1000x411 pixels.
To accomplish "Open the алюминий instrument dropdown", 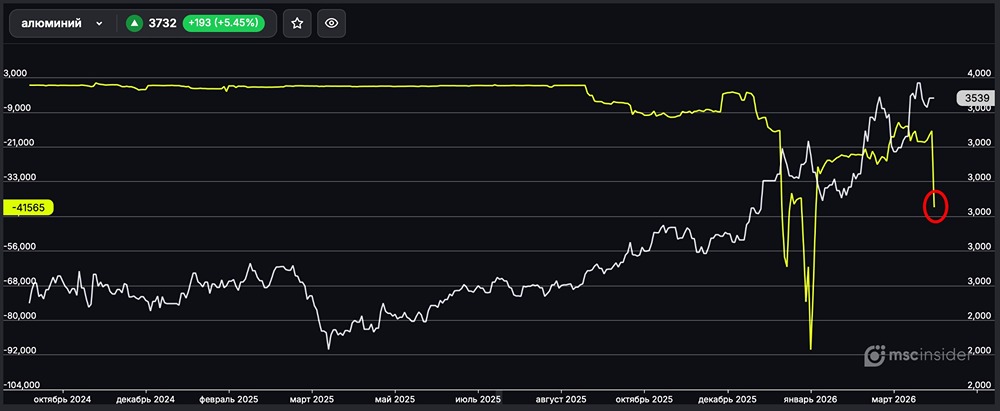I will pos(62,23).
